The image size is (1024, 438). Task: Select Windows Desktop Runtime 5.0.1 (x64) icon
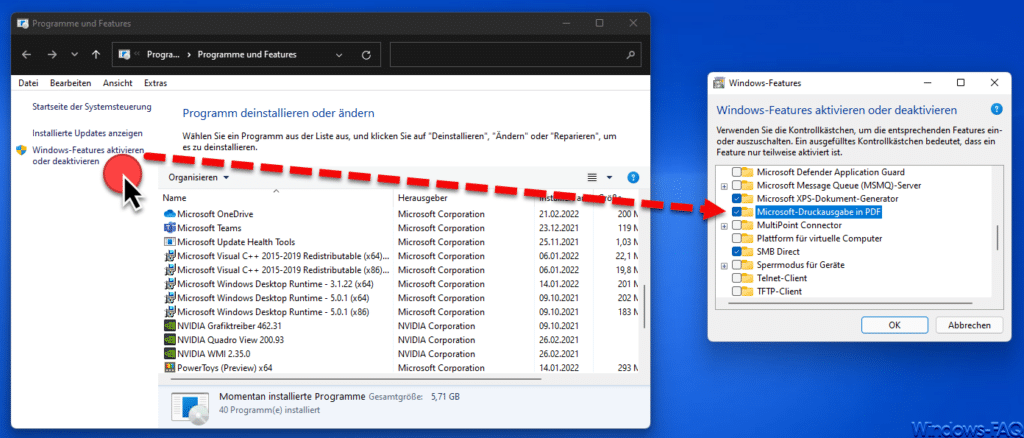(170, 298)
